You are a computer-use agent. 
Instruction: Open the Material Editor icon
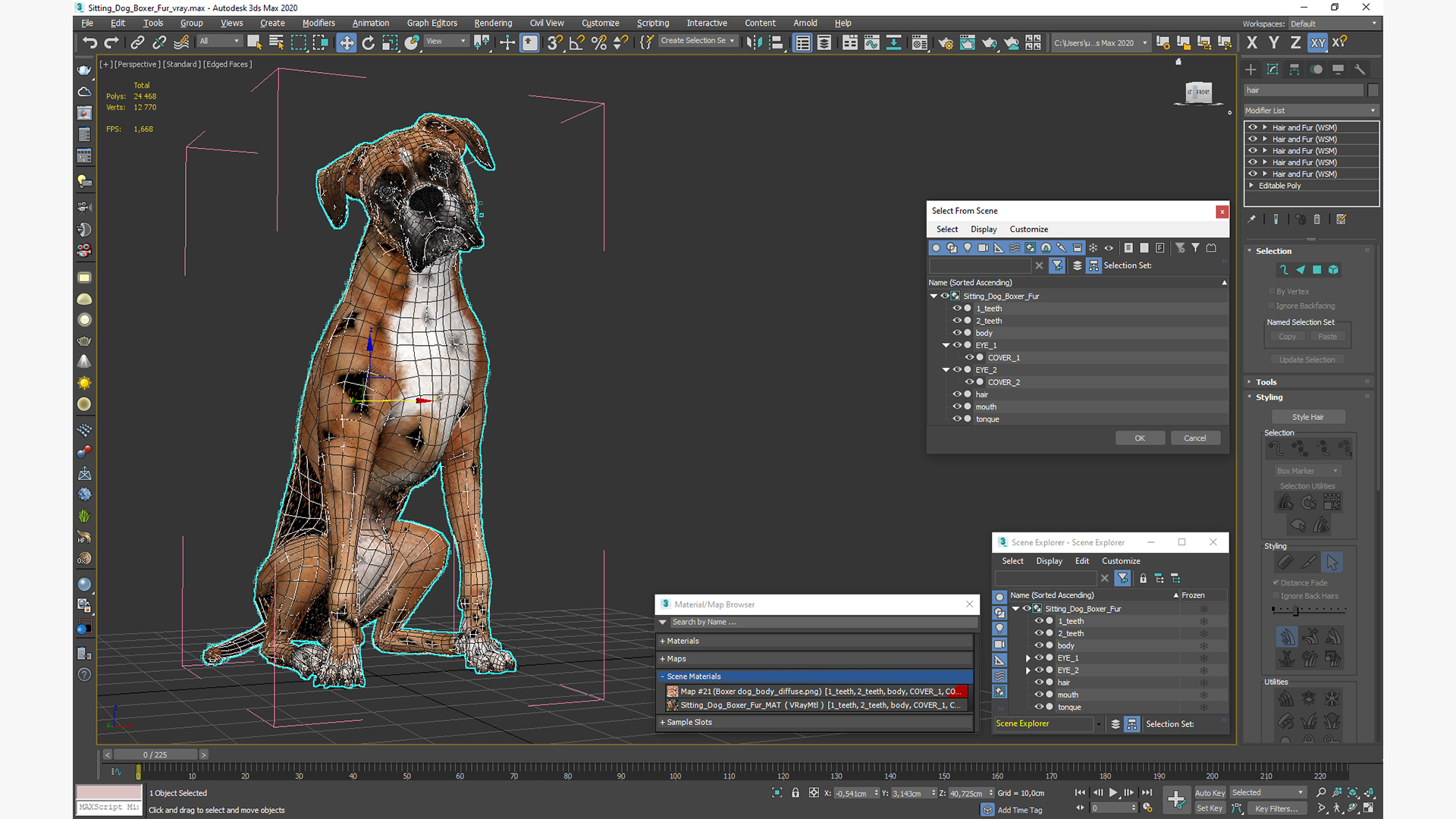tap(920, 42)
